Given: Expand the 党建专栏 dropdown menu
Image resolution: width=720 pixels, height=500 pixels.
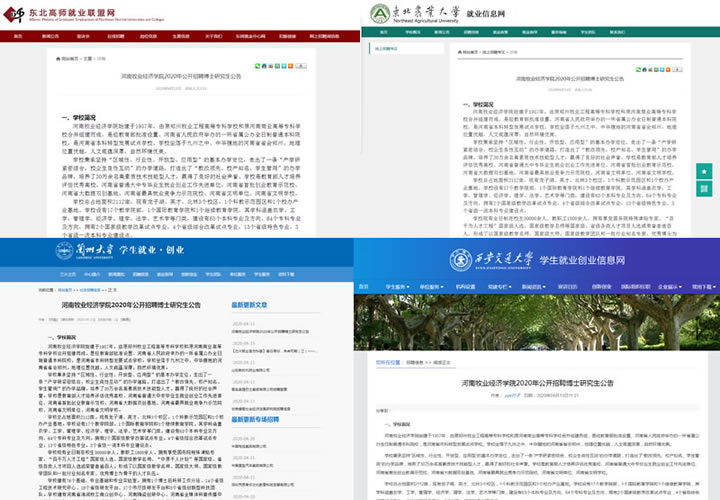Looking at the screenshot, I should pos(500,287).
